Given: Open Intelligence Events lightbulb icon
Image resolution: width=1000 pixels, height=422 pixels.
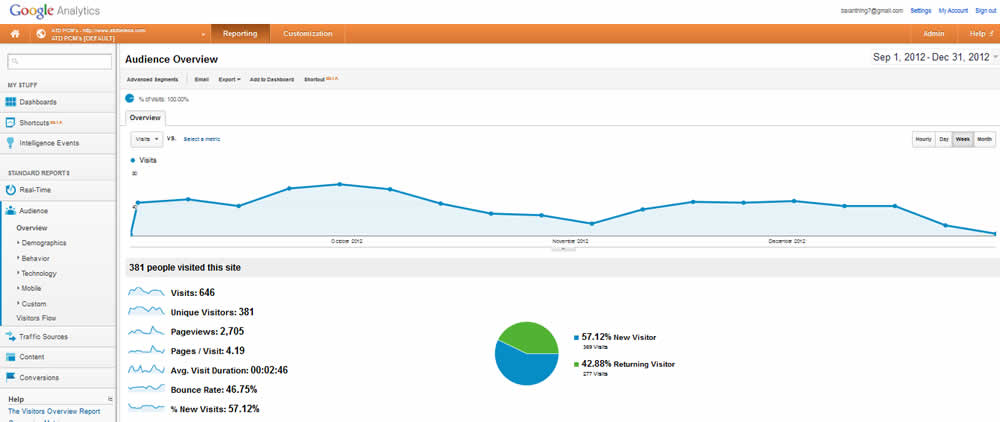Looking at the screenshot, I should (x=11, y=143).
